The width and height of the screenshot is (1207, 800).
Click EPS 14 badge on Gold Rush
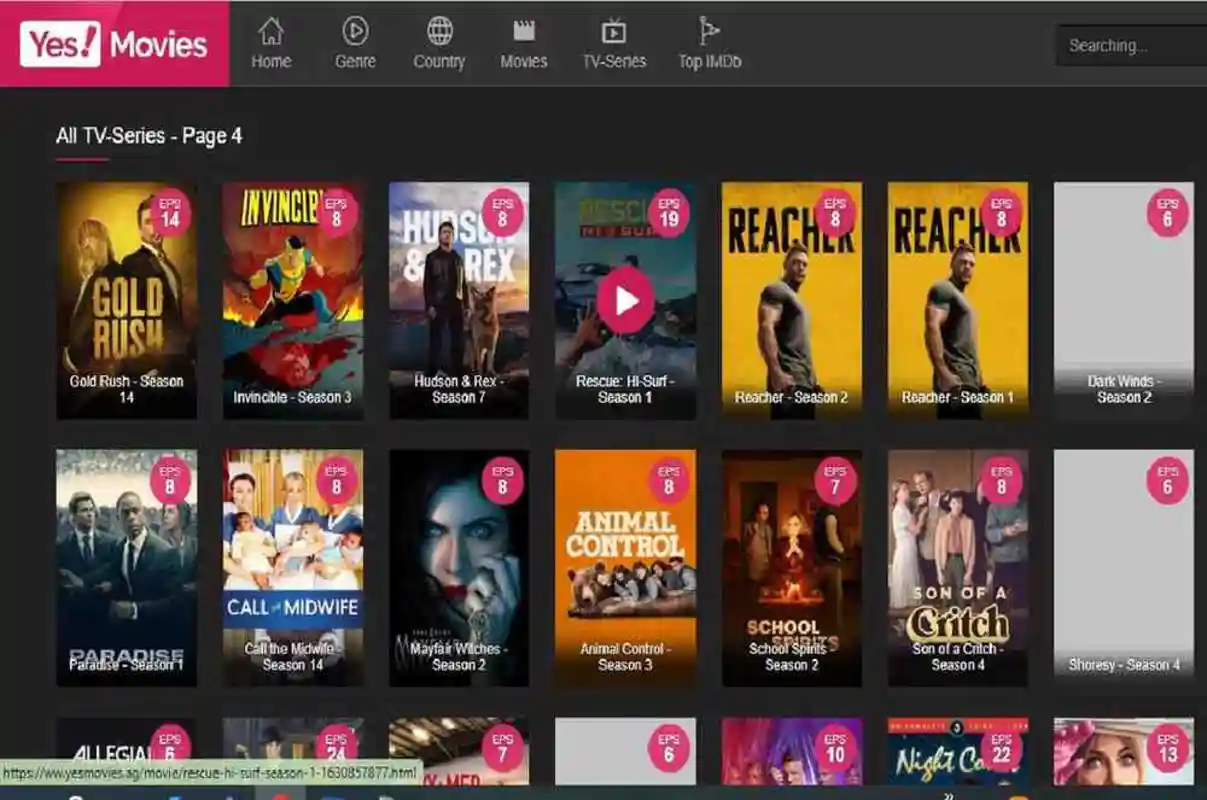[170, 213]
